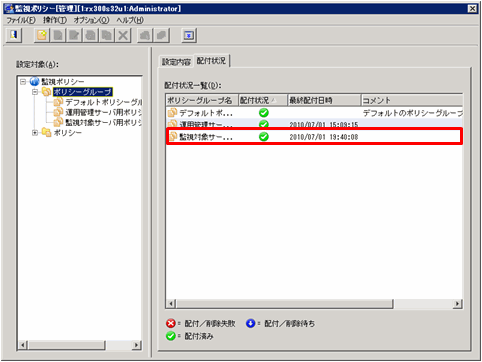Select the 運用管理サー... row name

206,124
